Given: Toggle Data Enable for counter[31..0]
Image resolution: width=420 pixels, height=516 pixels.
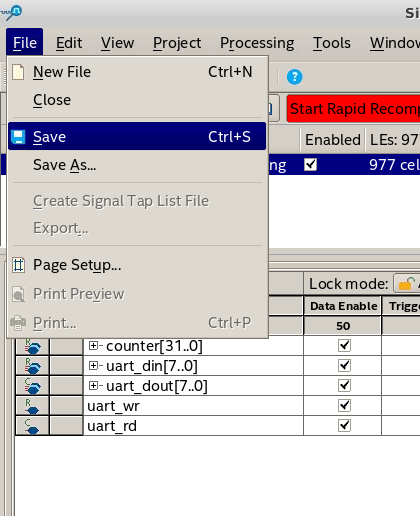Looking at the screenshot, I should pyautogui.click(x=344, y=345).
